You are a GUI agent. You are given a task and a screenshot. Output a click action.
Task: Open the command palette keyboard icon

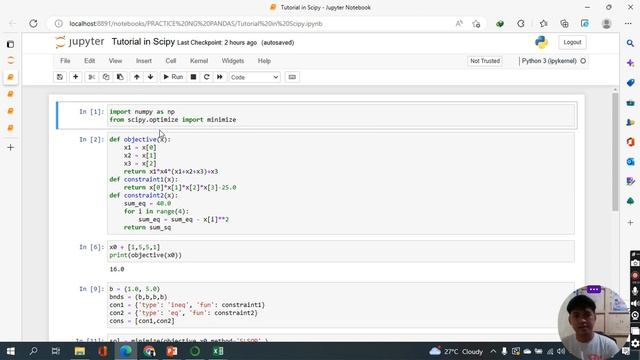(292, 77)
